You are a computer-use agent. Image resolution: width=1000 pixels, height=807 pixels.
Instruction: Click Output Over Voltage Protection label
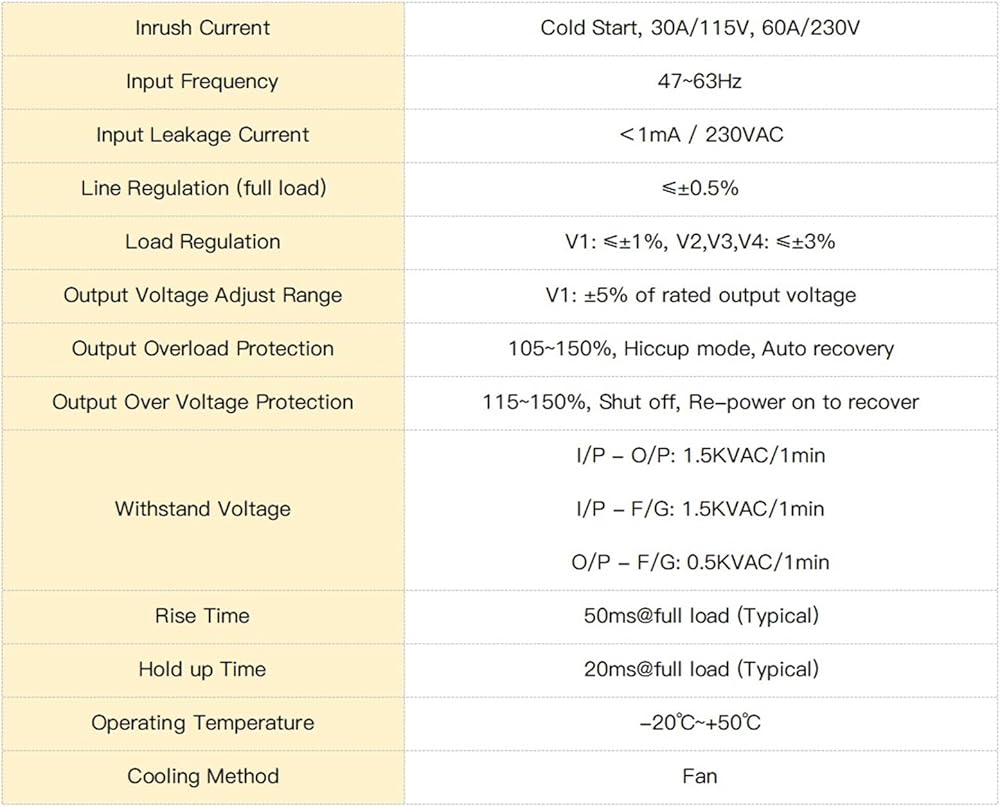click(203, 403)
